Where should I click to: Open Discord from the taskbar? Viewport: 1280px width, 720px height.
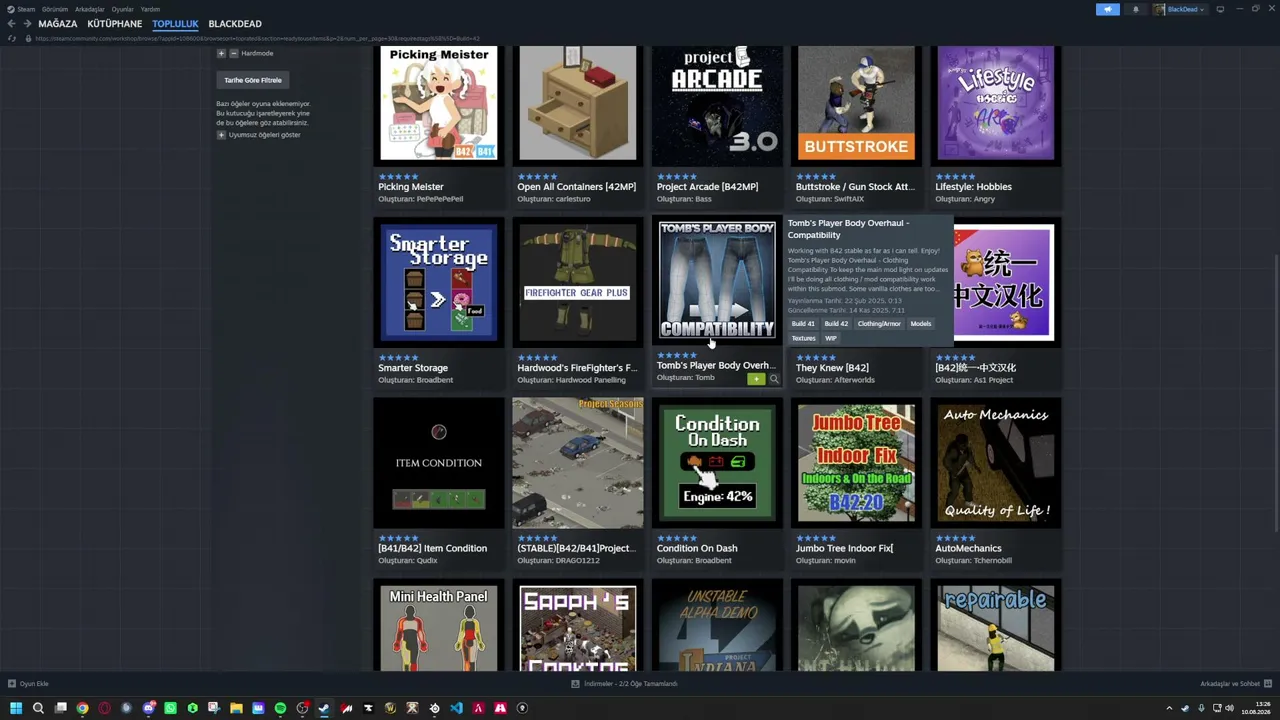pos(148,708)
